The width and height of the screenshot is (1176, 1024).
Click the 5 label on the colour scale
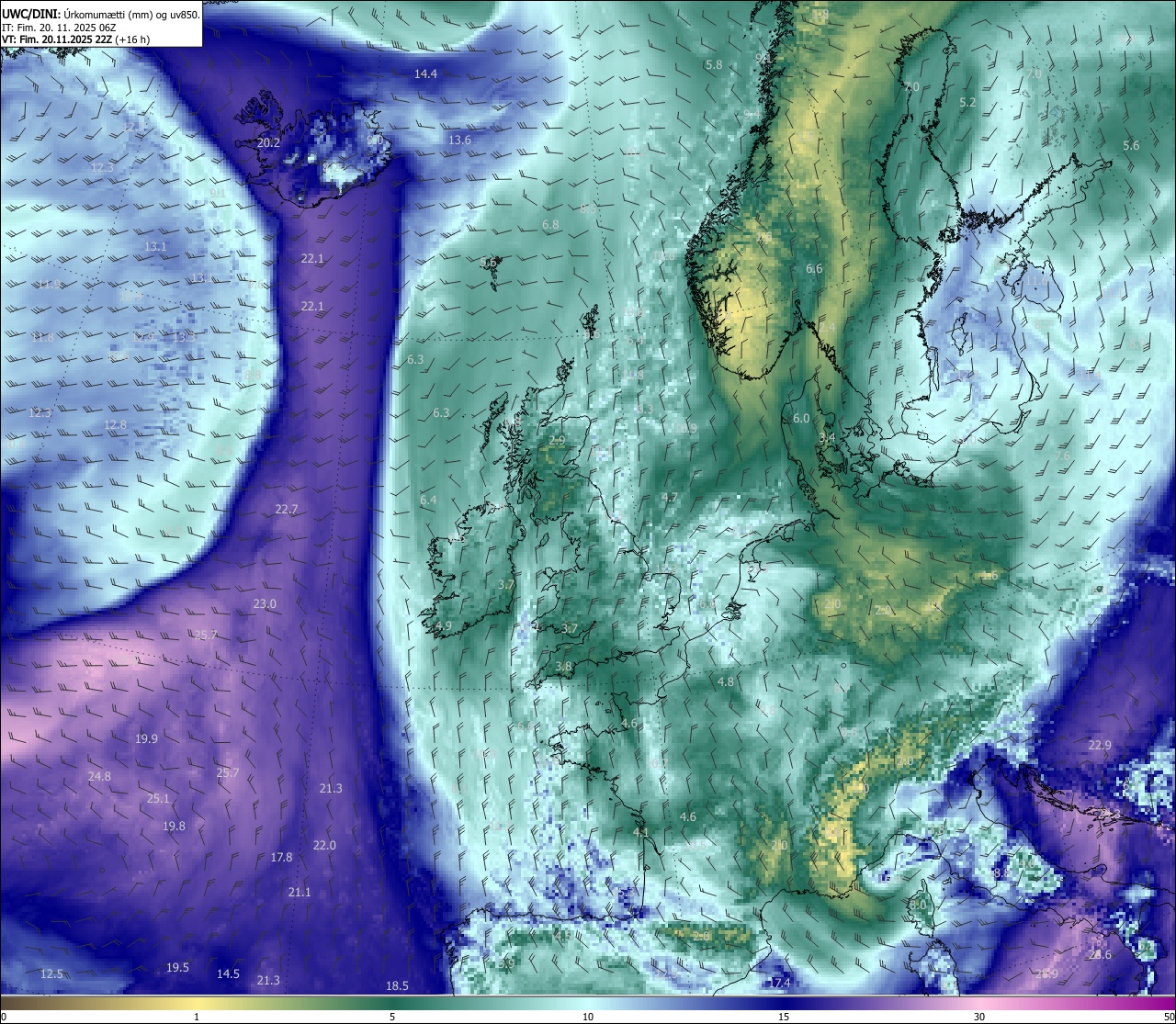click(392, 1017)
